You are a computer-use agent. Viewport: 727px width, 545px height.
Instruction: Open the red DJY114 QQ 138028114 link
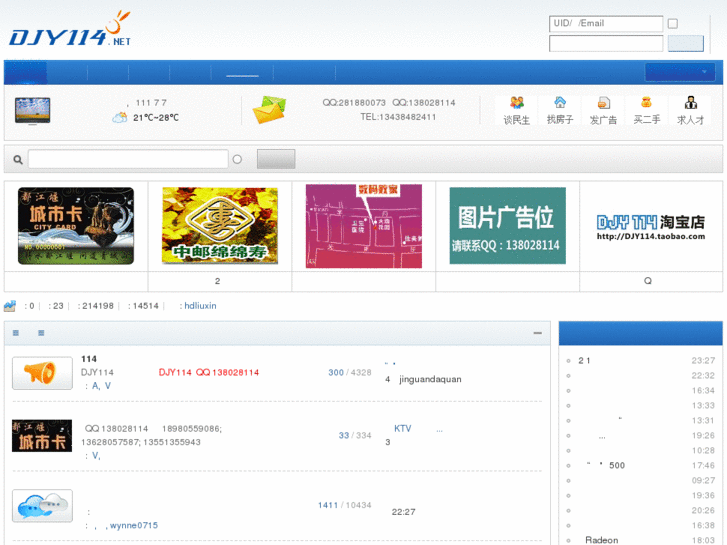[209, 372]
